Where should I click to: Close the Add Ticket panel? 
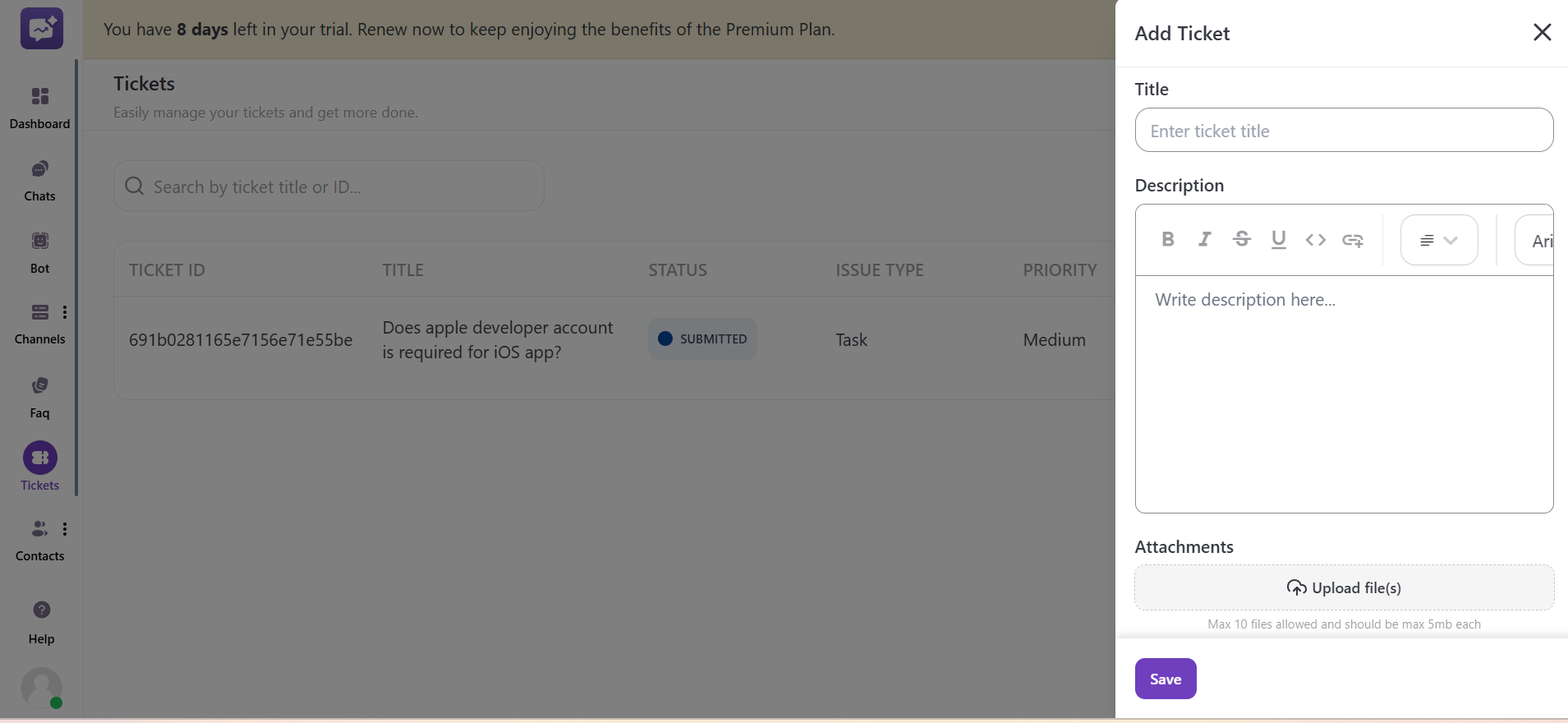(1542, 32)
